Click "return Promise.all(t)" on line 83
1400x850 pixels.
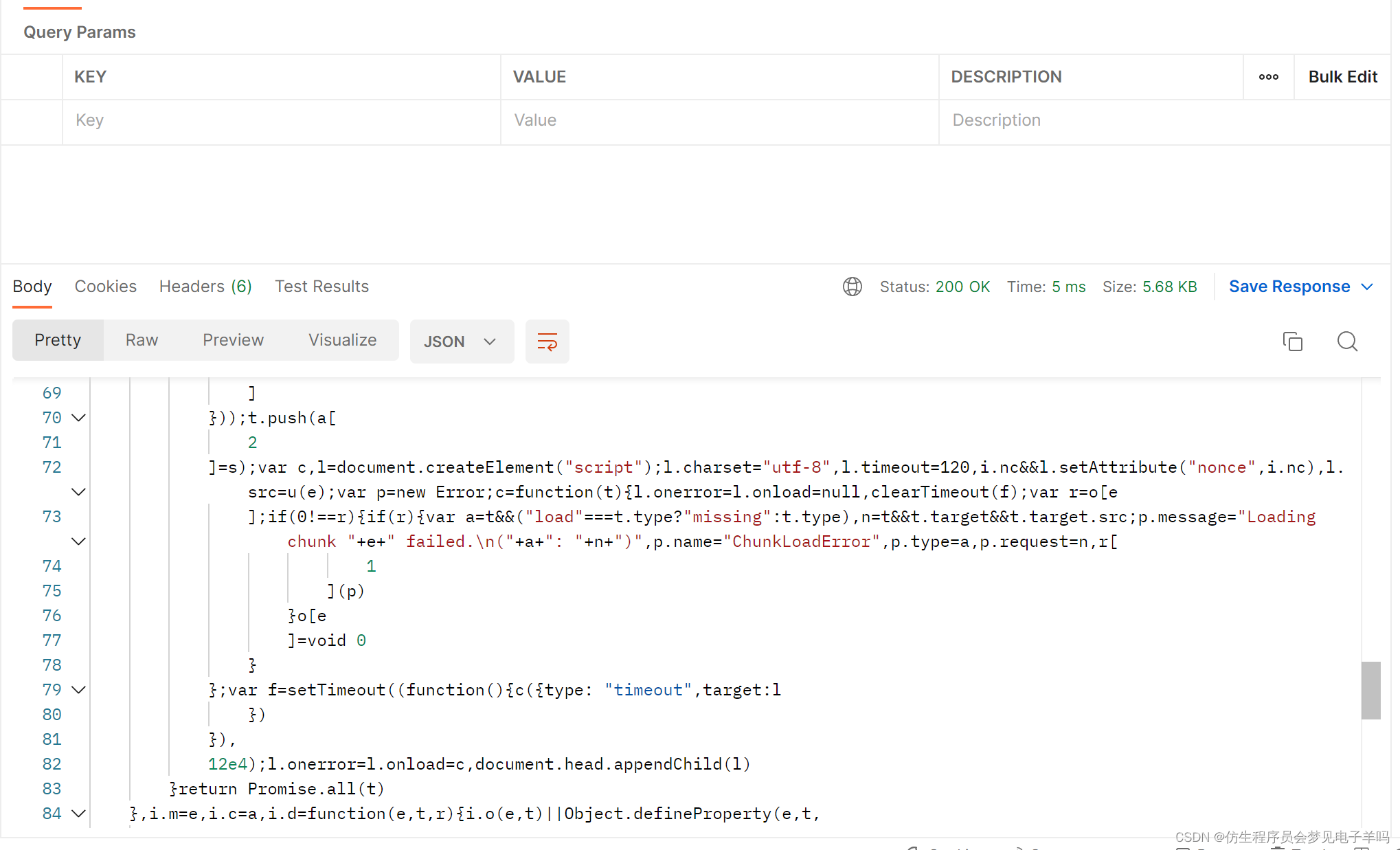pos(282,789)
